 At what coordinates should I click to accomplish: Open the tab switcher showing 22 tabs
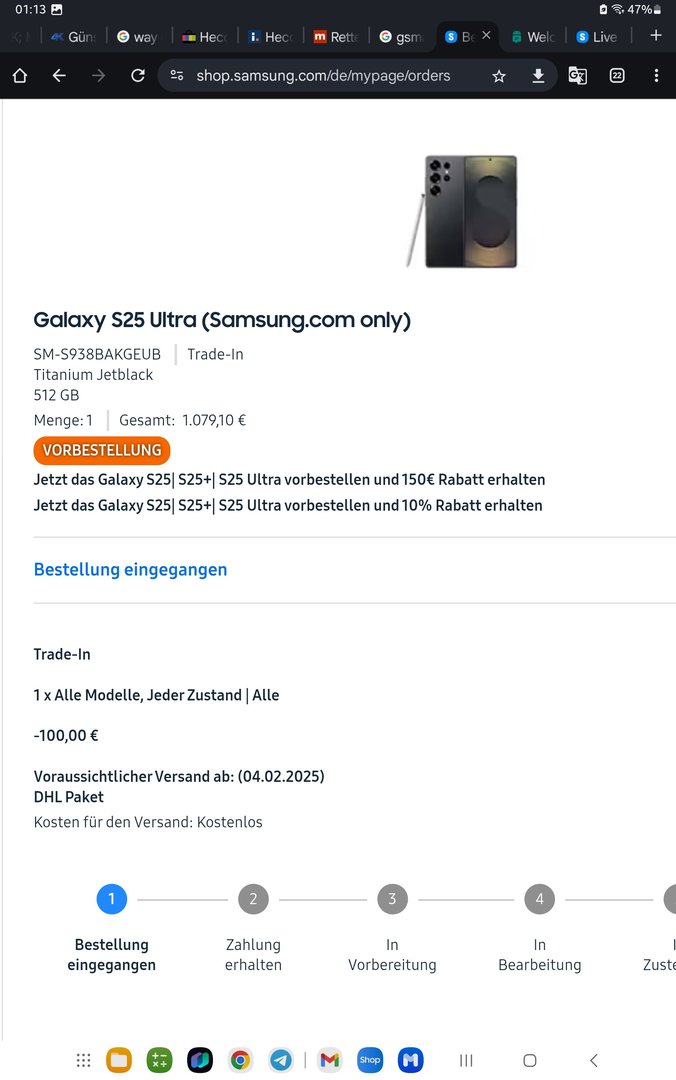point(617,76)
